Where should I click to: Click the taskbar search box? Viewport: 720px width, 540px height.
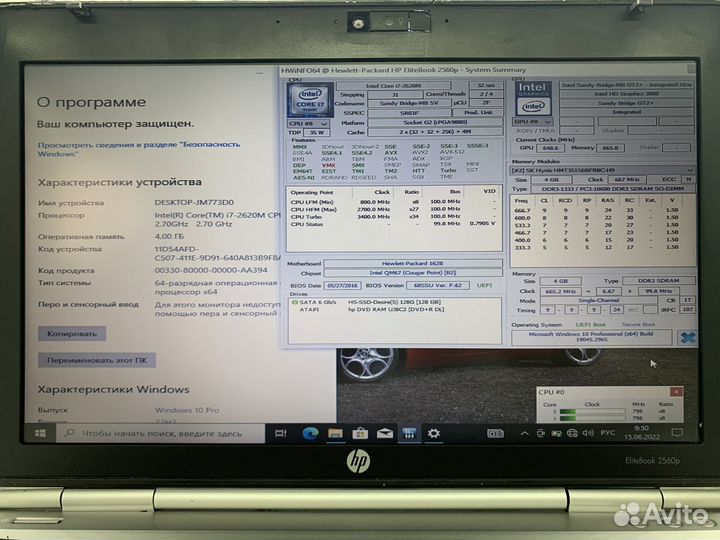pos(161,433)
